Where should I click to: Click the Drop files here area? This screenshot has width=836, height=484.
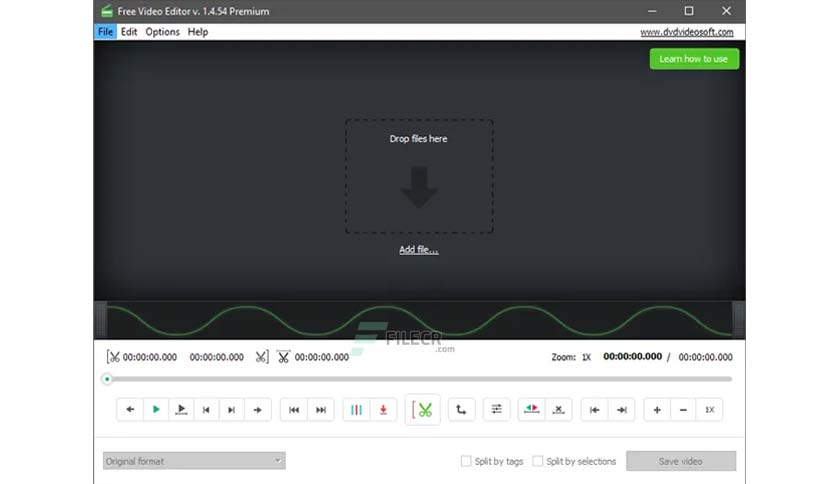419,176
